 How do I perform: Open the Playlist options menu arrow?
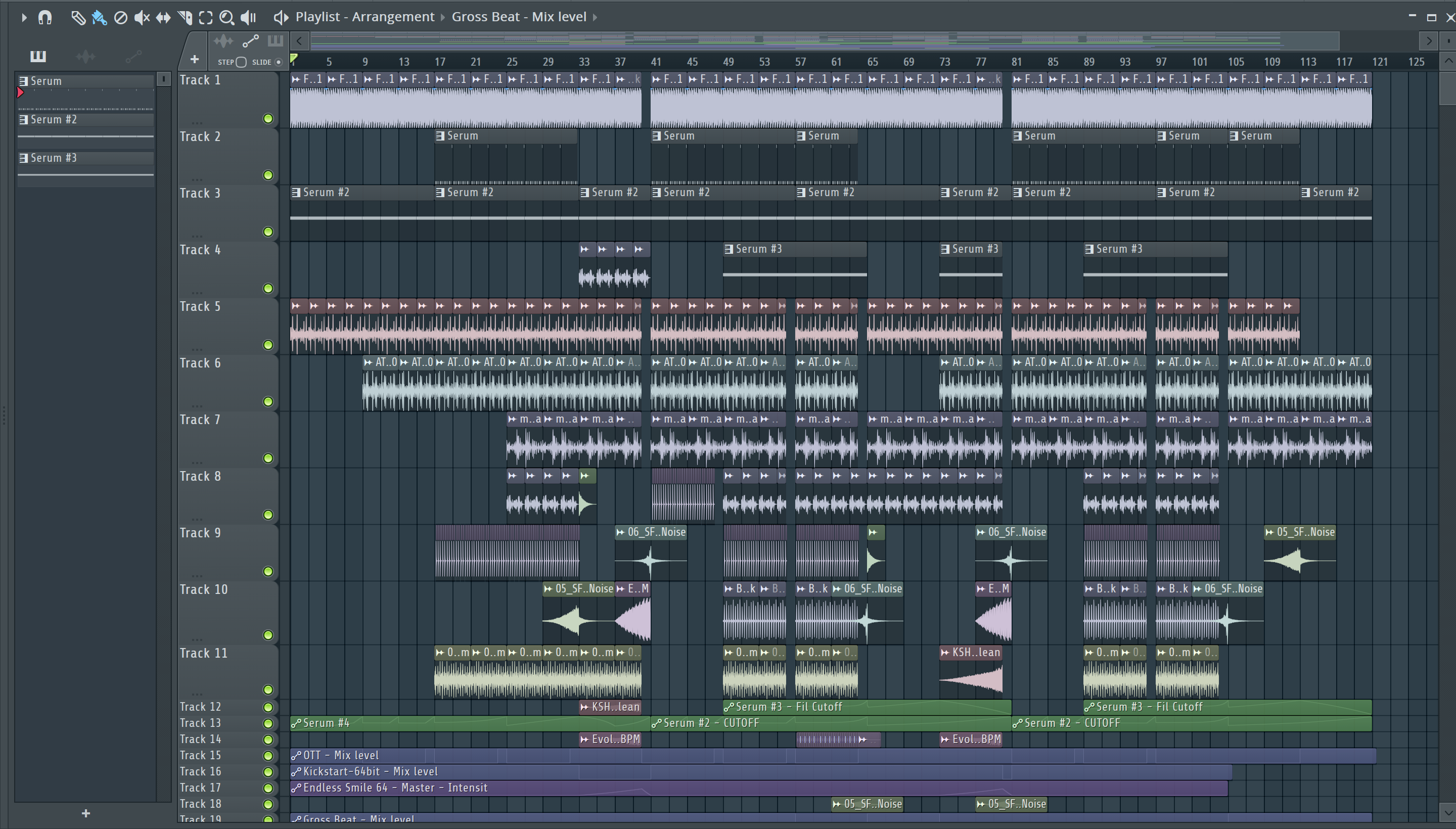[x=23, y=18]
